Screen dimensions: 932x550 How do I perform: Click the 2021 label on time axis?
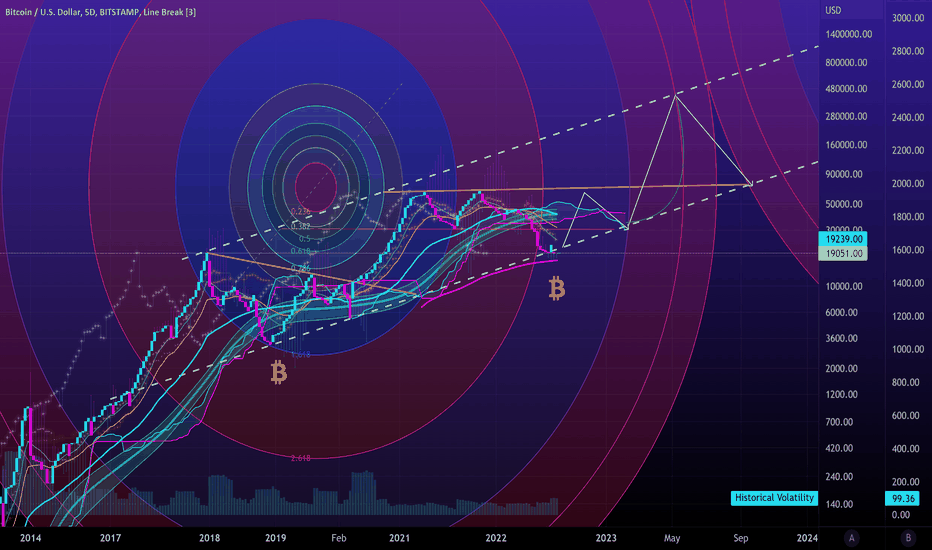click(x=399, y=538)
